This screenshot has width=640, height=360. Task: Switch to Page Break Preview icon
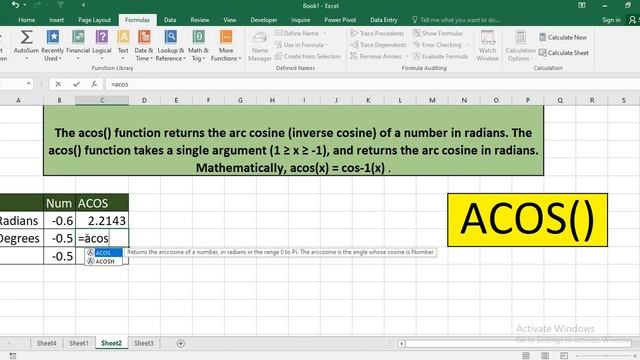pyautogui.click(x=564, y=356)
